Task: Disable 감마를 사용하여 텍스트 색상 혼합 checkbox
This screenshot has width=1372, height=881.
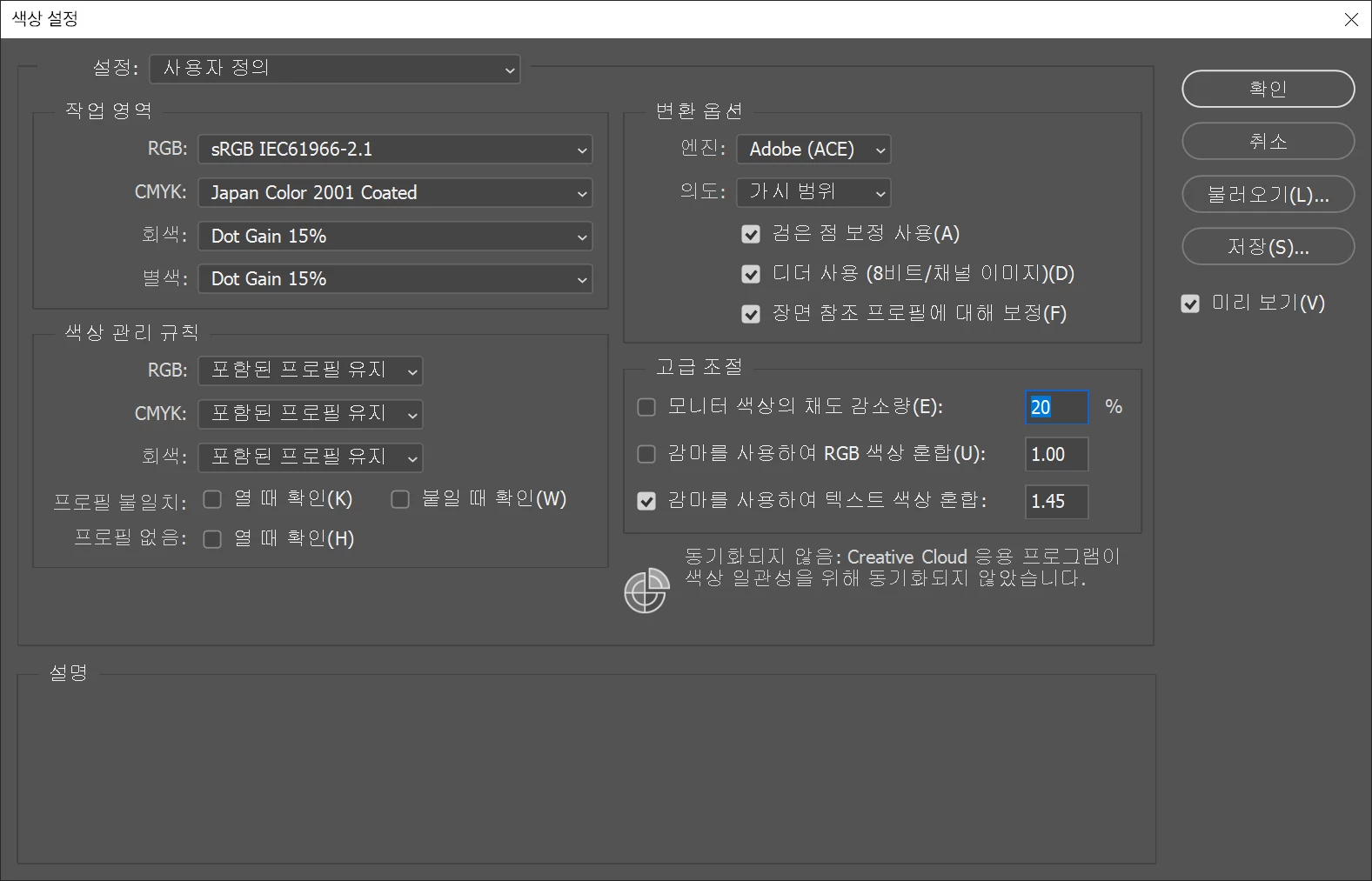Action: point(646,501)
